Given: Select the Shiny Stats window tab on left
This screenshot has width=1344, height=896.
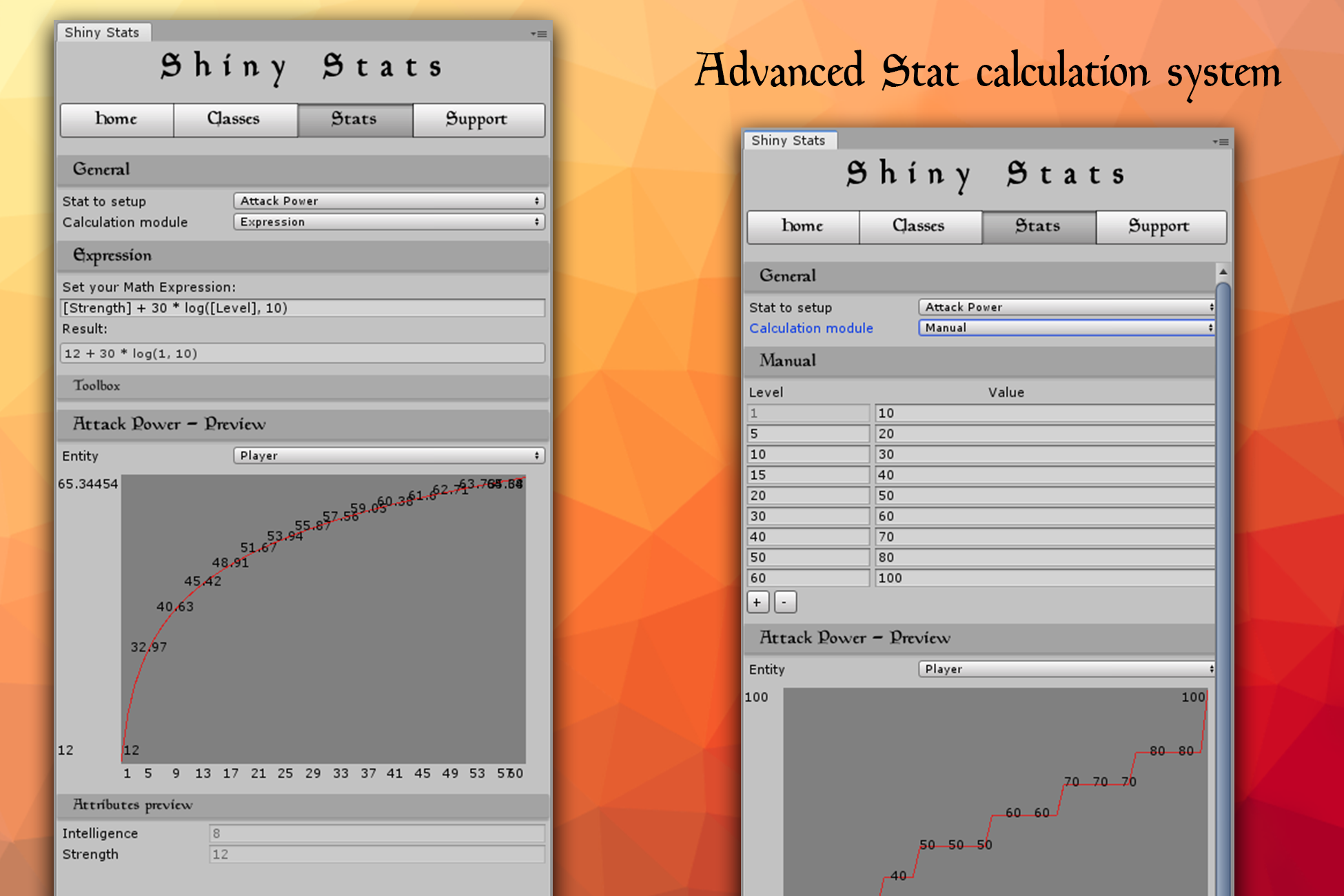Looking at the screenshot, I should tap(102, 32).
